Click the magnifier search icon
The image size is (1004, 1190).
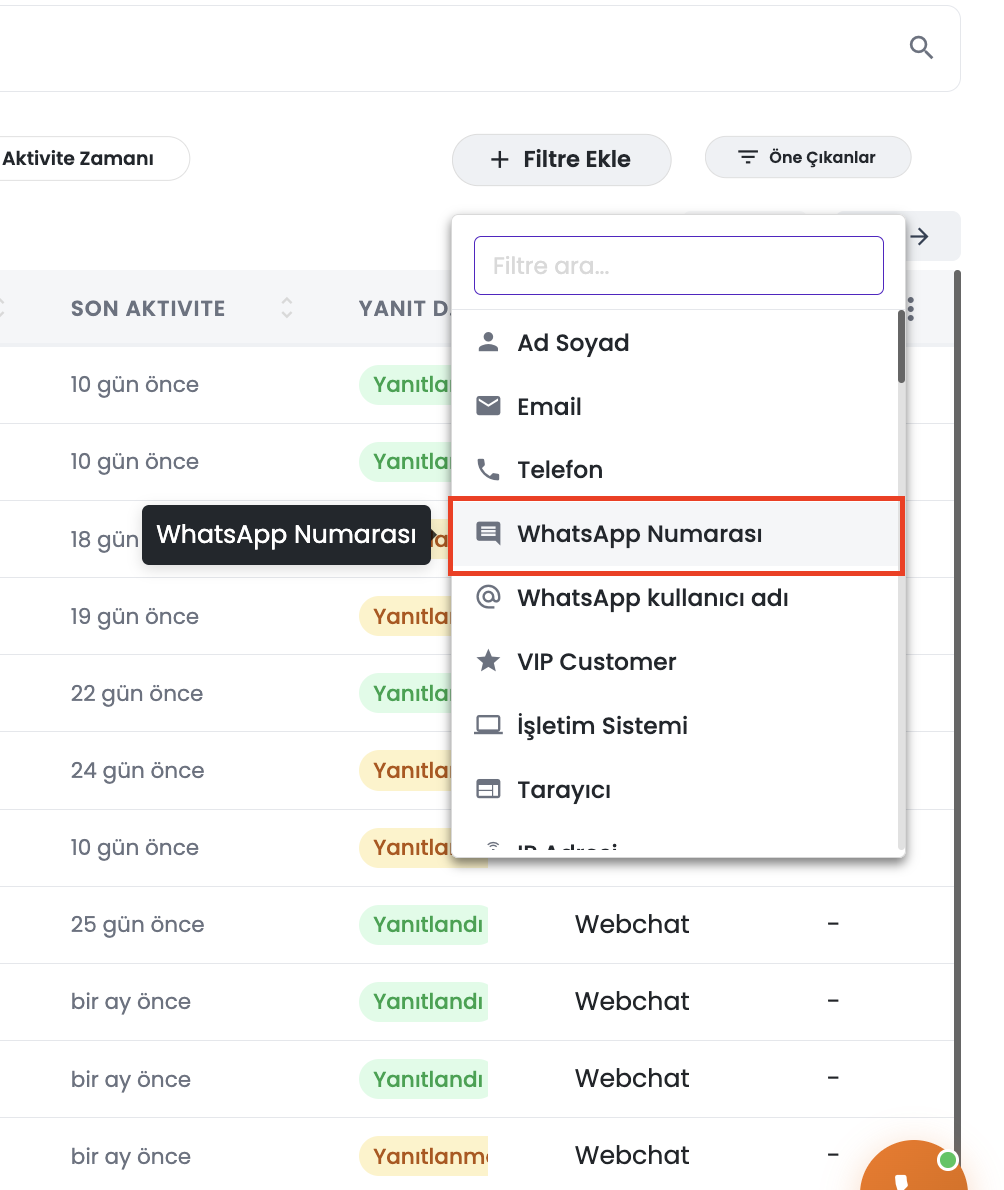921,47
